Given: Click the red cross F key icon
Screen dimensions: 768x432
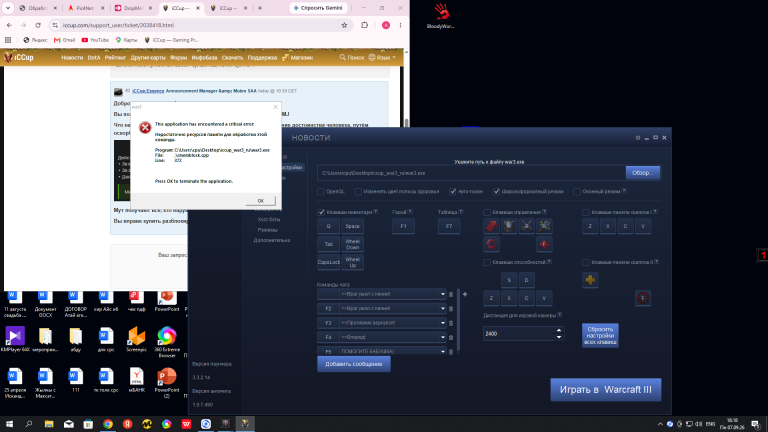Looking at the screenshot, I should pyautogui.click(x=544, y=244).
